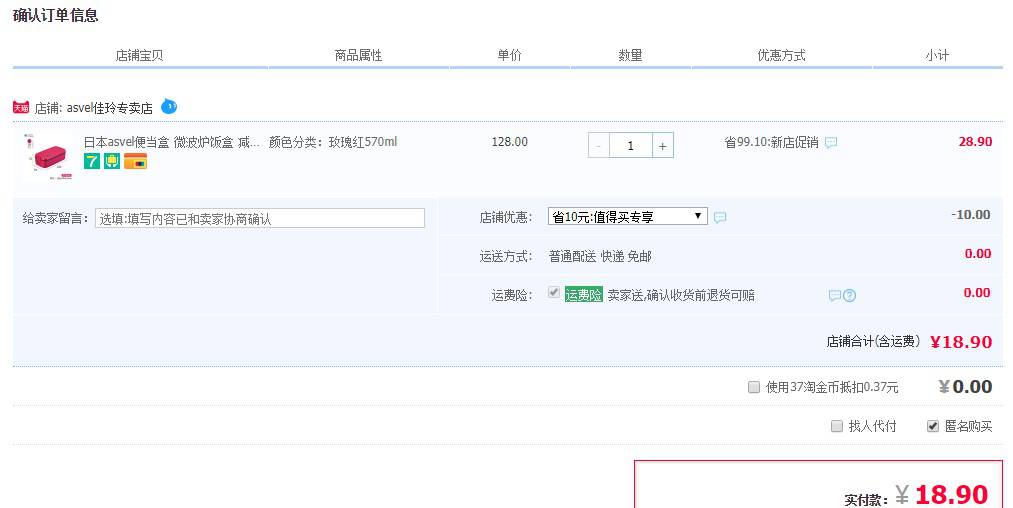The image size is (1013, 508).
Task: Click the 商品属性 column header
Action: pos(359,56)
